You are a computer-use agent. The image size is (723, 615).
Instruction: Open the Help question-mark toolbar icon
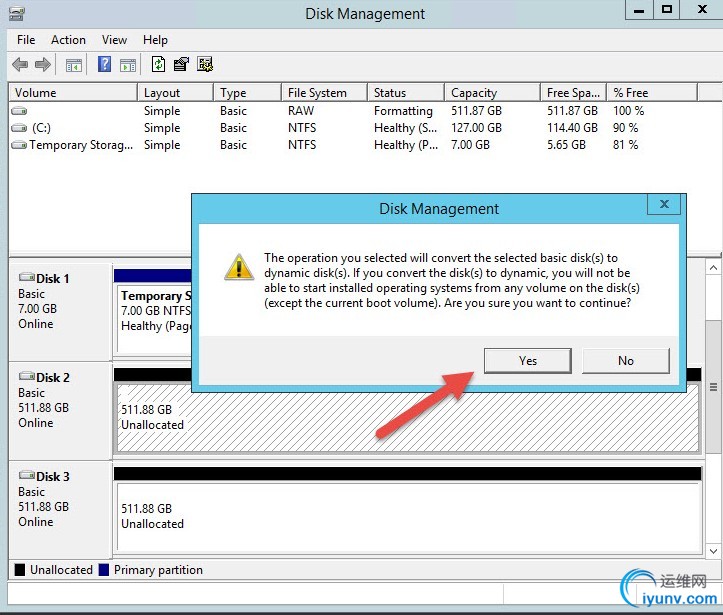tap(105, 64)
